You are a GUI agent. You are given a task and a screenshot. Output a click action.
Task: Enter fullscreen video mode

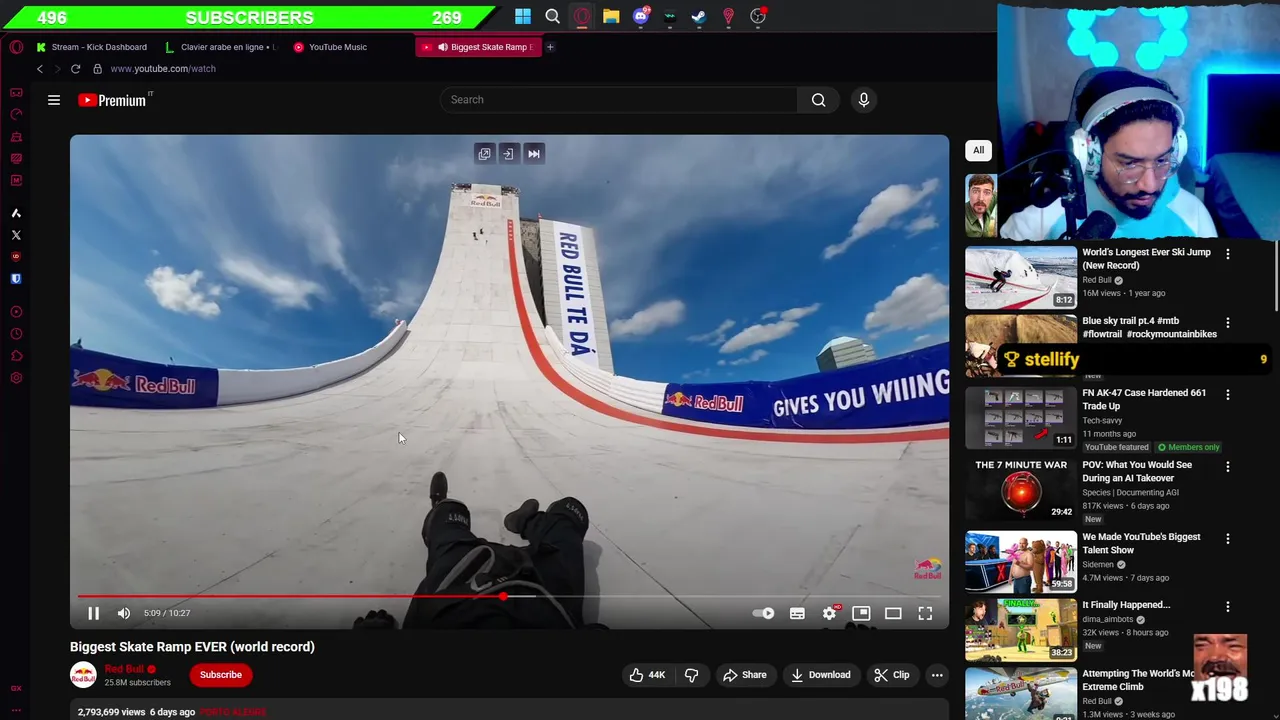(925, 613)
